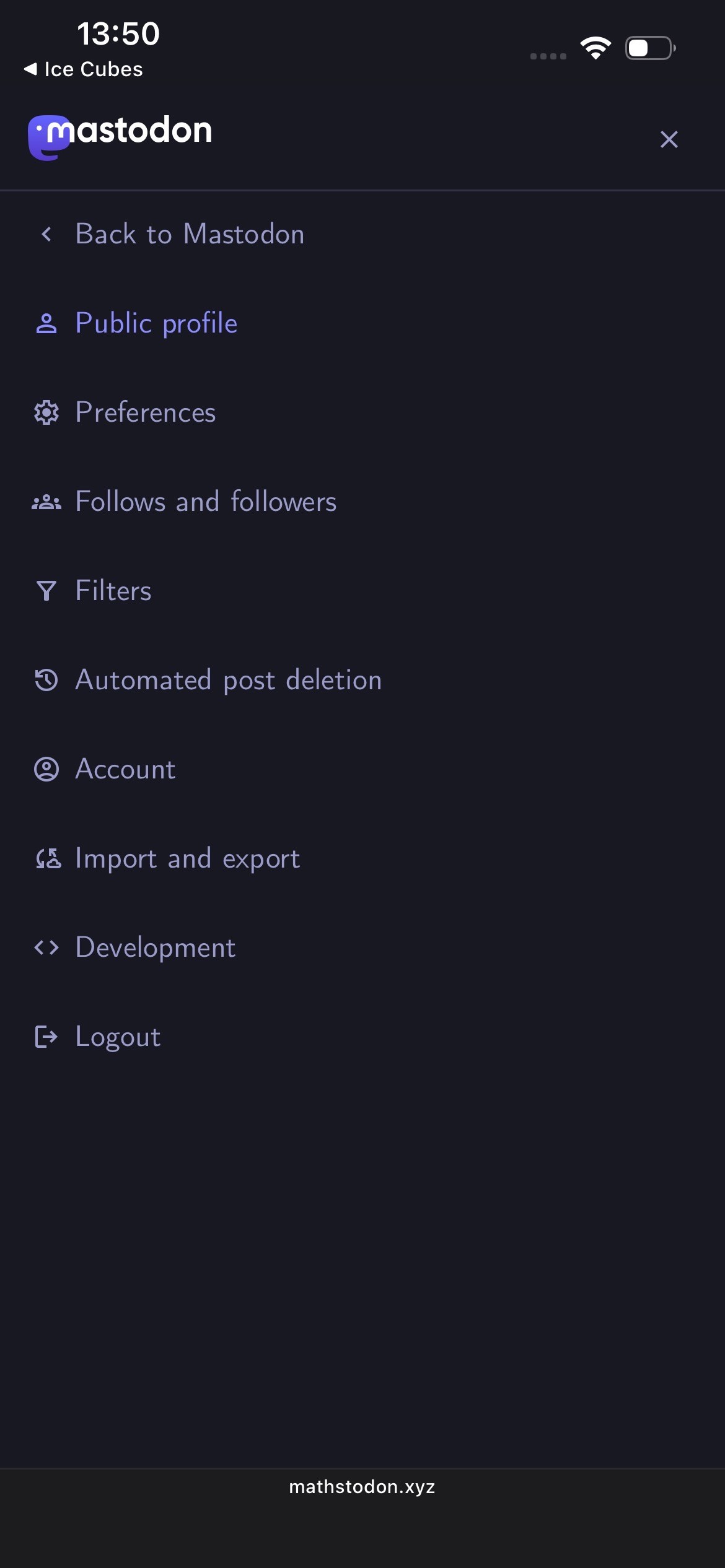Open Automated post deletion settings
Screen dimensions: 725x1568
[229, 680]
